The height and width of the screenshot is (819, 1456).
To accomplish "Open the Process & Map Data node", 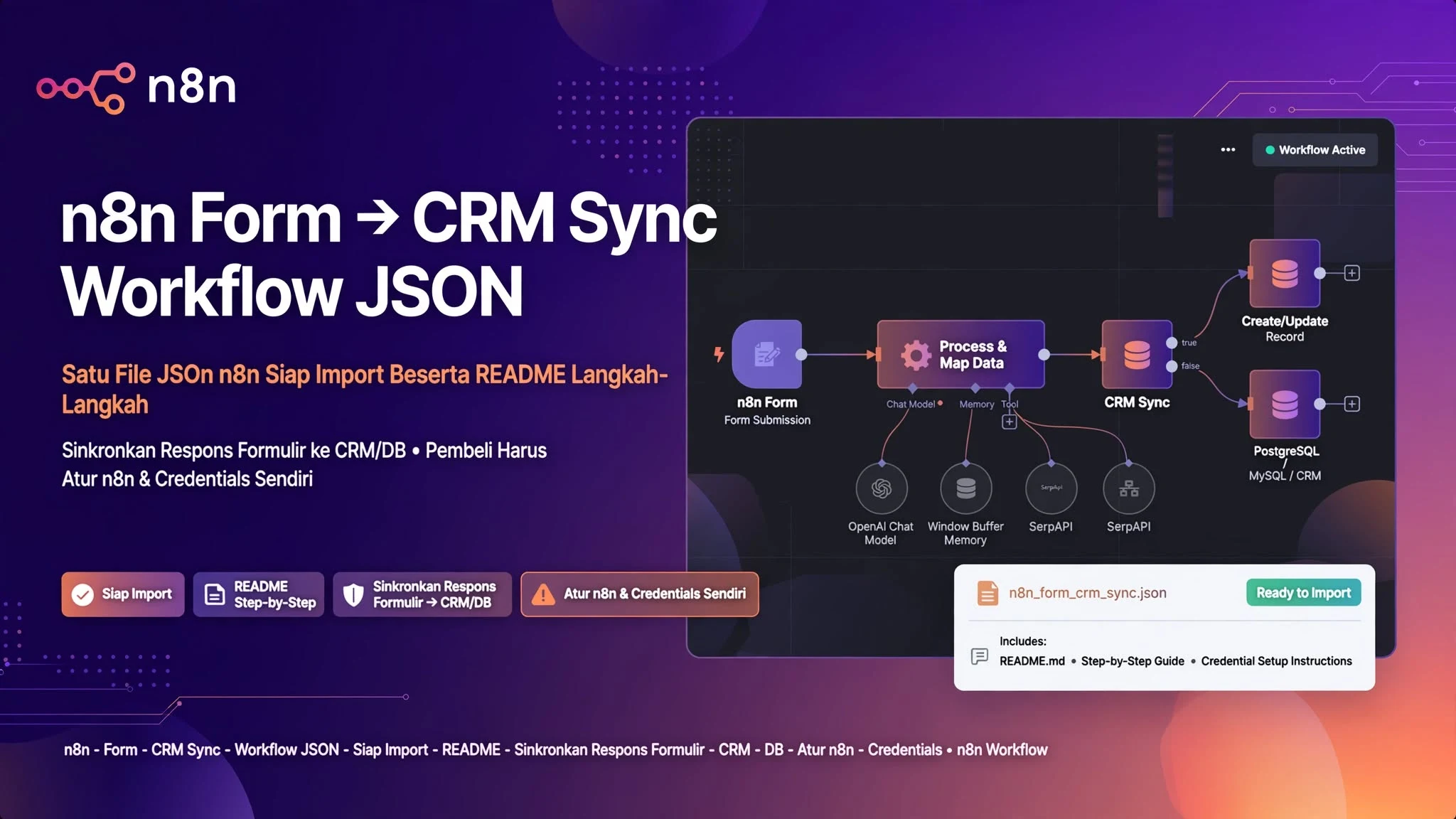I will [960, 354].
